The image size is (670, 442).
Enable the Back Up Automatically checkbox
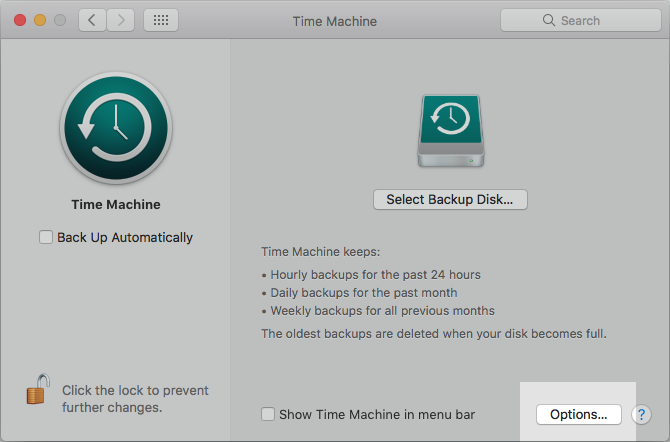(x=45, y=238)
